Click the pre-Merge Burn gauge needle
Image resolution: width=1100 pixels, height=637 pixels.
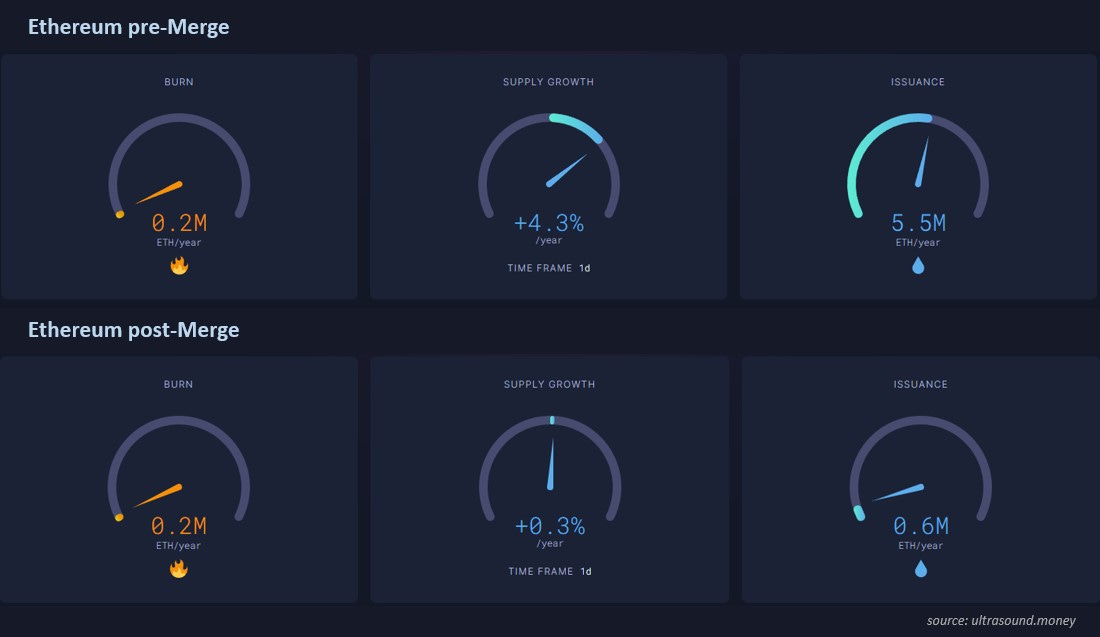159,193
